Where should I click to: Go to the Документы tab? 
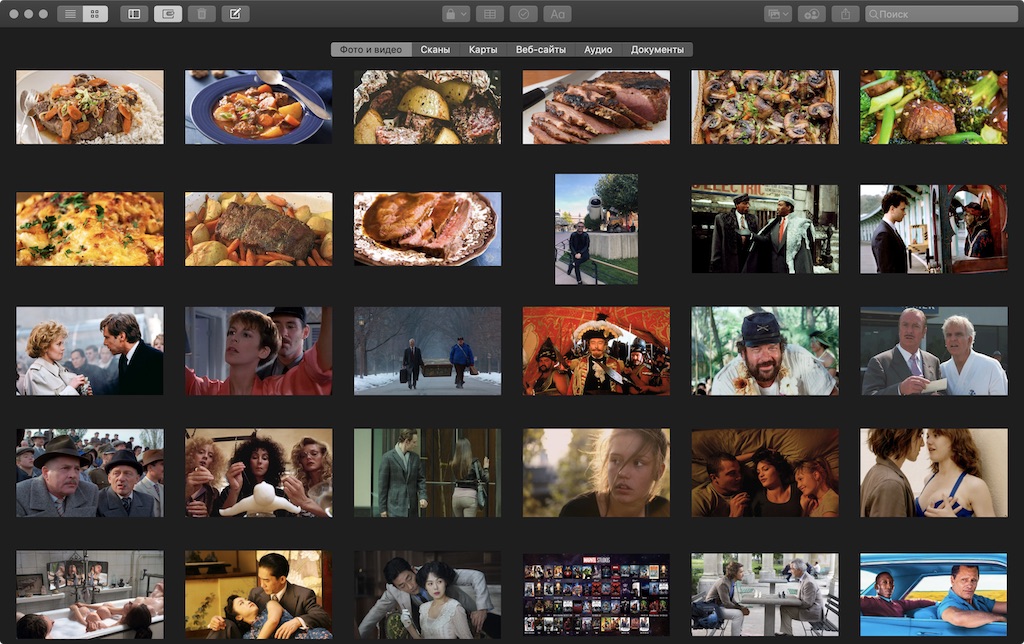point(657,50)
